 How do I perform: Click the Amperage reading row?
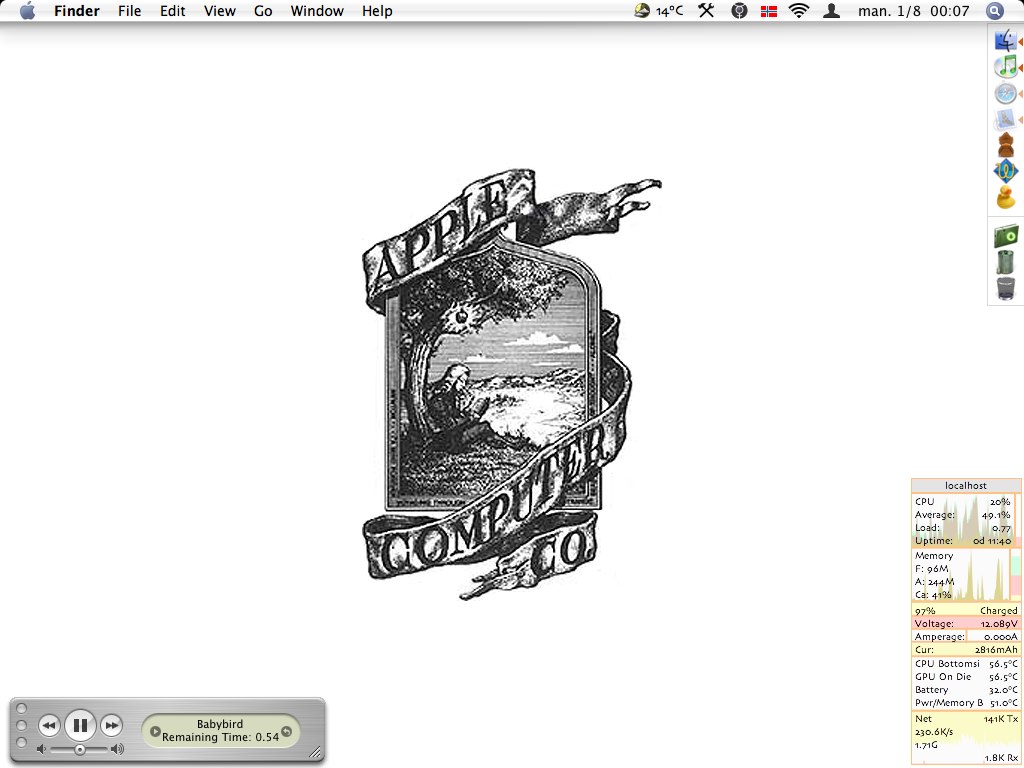point(966,637)
